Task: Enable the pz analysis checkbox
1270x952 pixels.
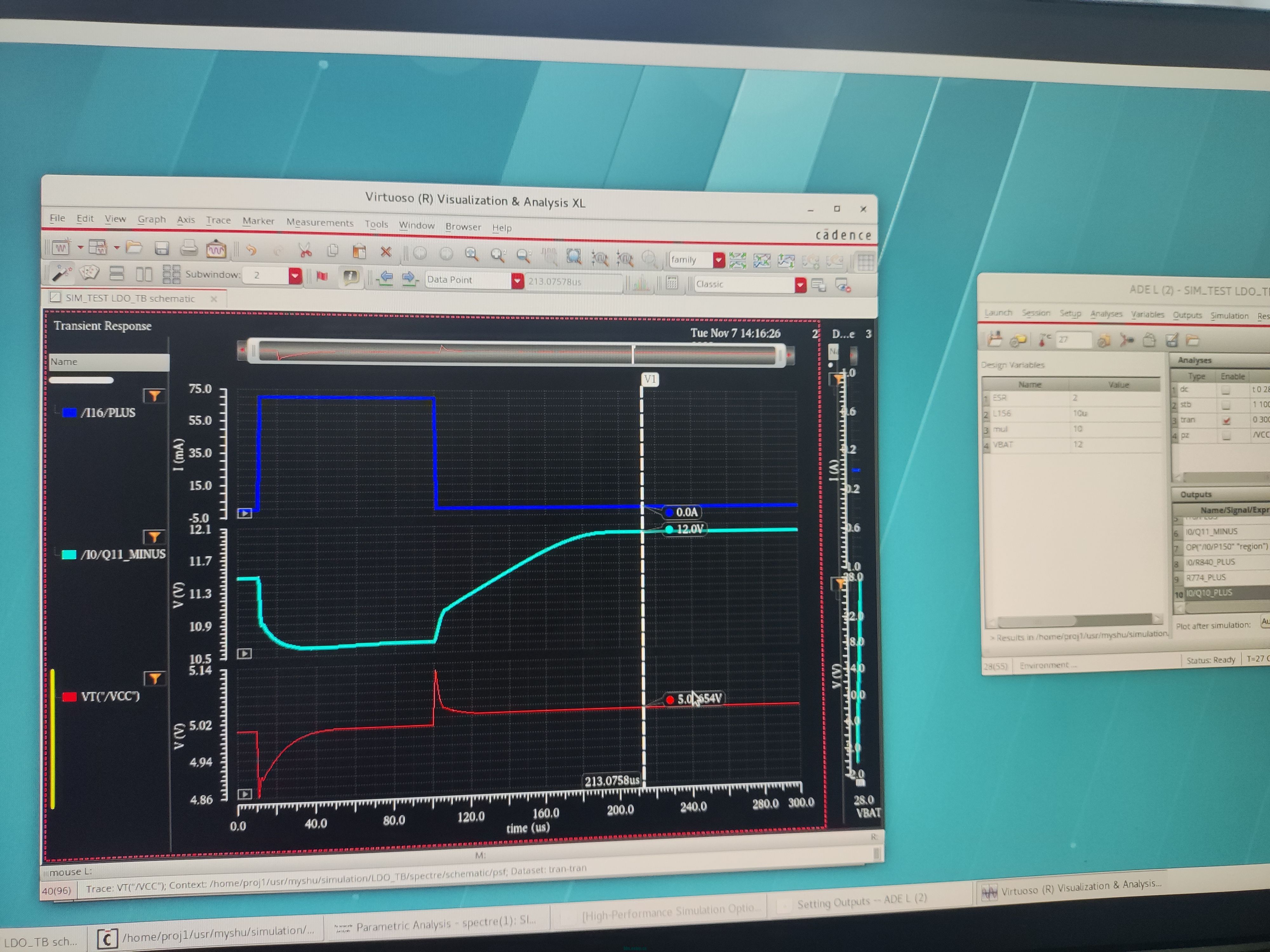Action: (x=1227, y=436)
